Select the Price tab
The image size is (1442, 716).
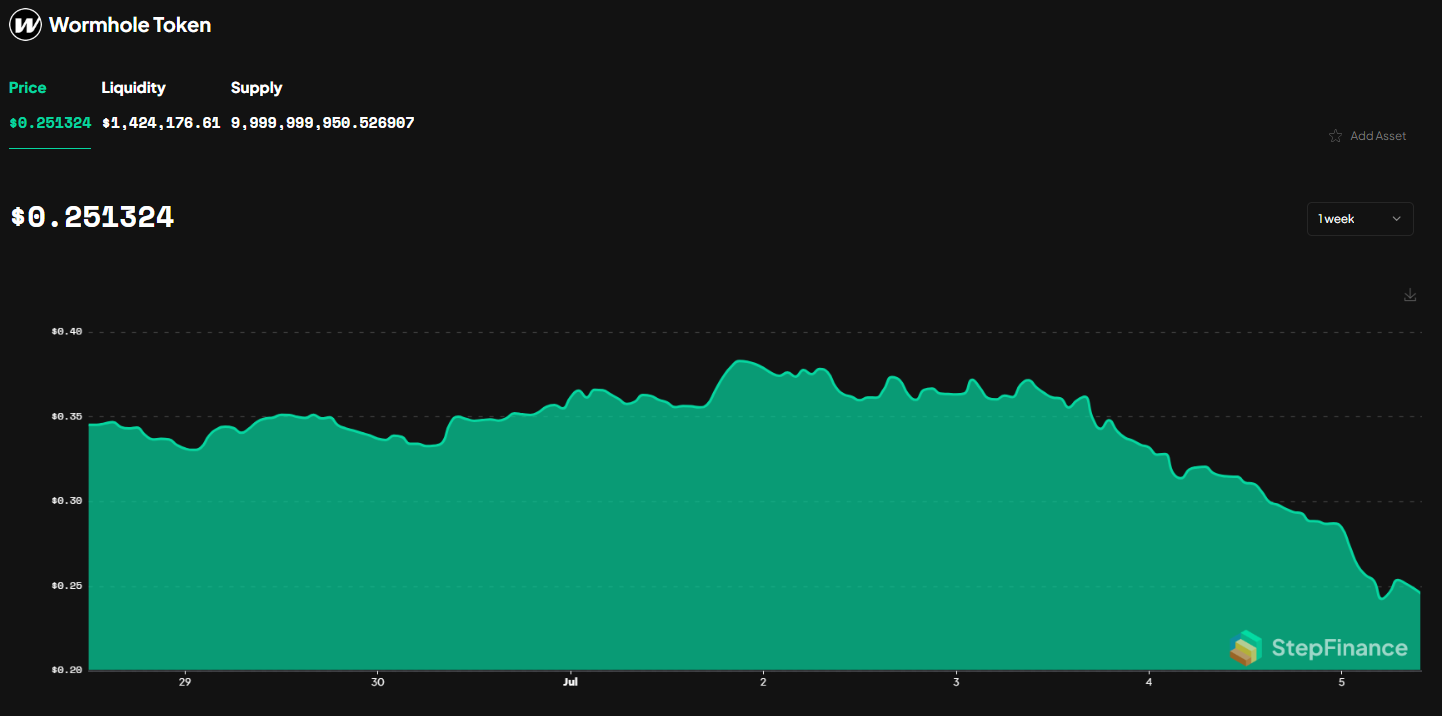[x=27, y=88]
